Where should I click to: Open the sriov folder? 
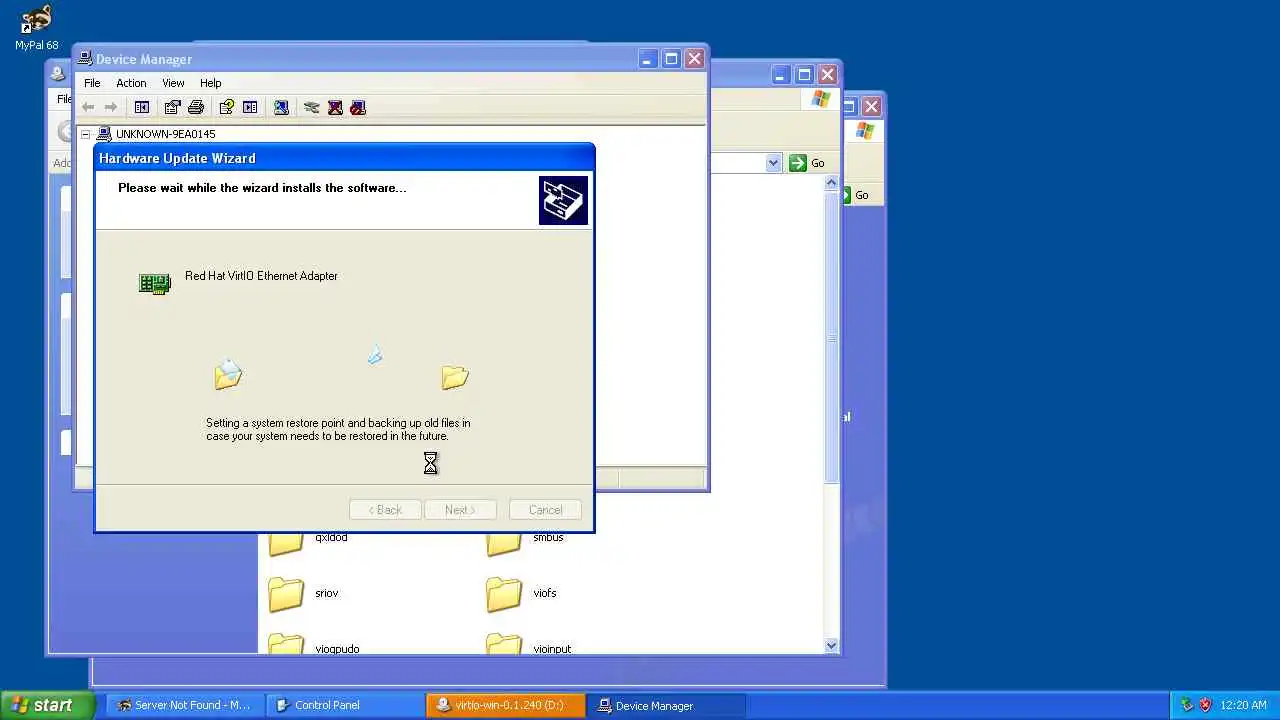286,593
